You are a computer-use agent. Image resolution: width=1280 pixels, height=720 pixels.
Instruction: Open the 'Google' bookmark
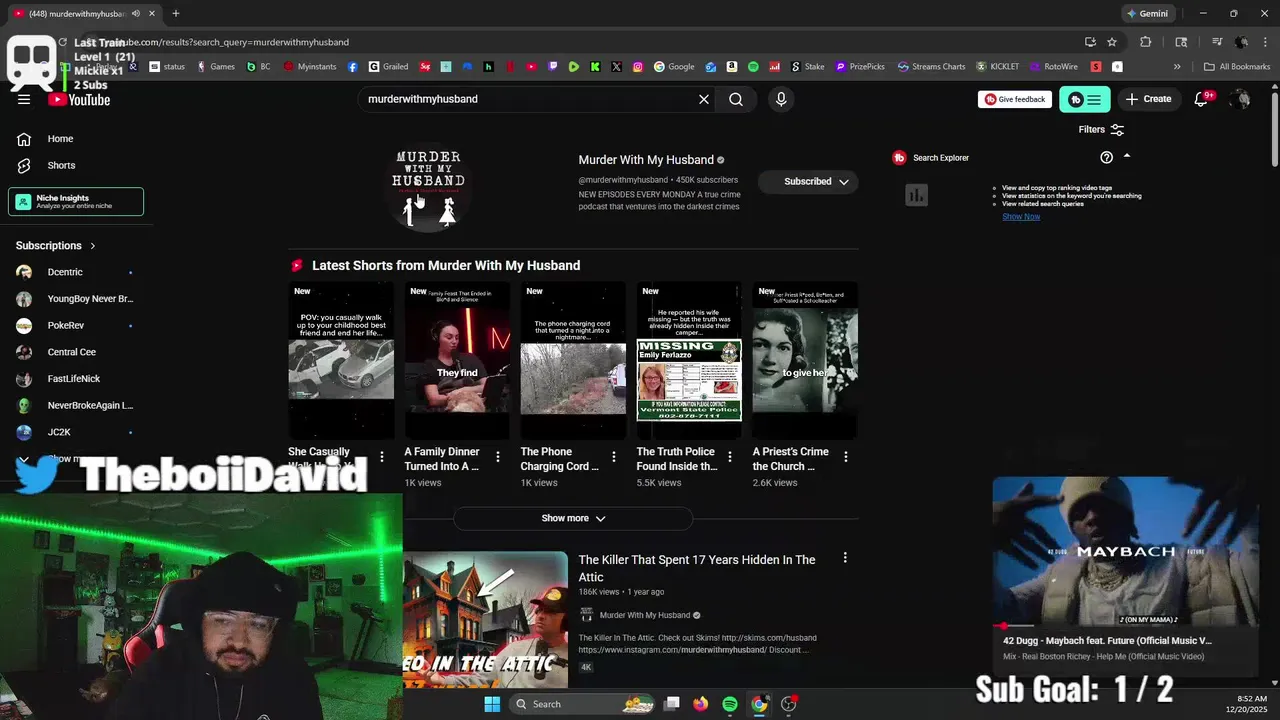click(x=674, y=67)
